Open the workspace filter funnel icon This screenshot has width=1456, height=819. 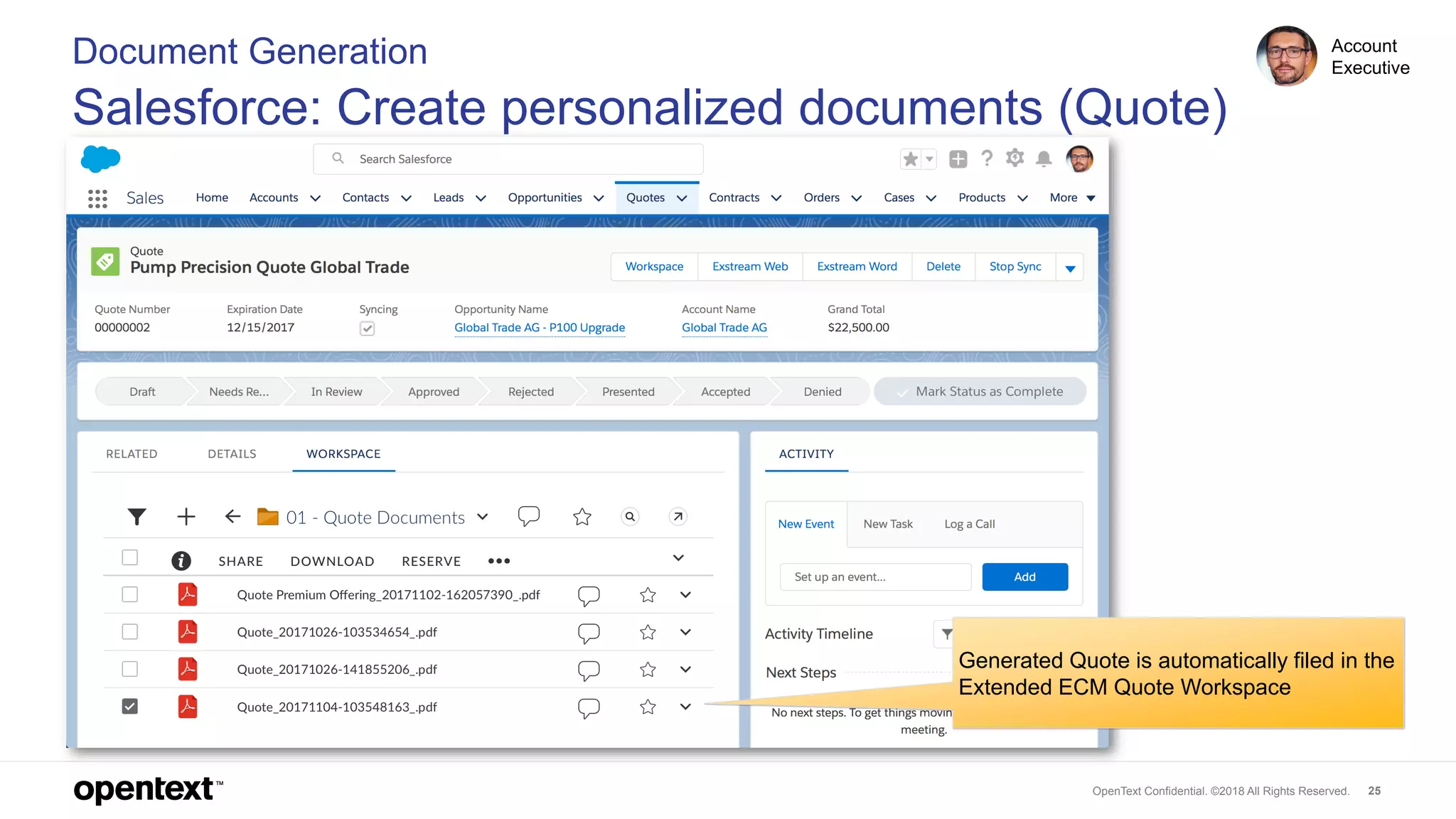(x=136, y=517)
